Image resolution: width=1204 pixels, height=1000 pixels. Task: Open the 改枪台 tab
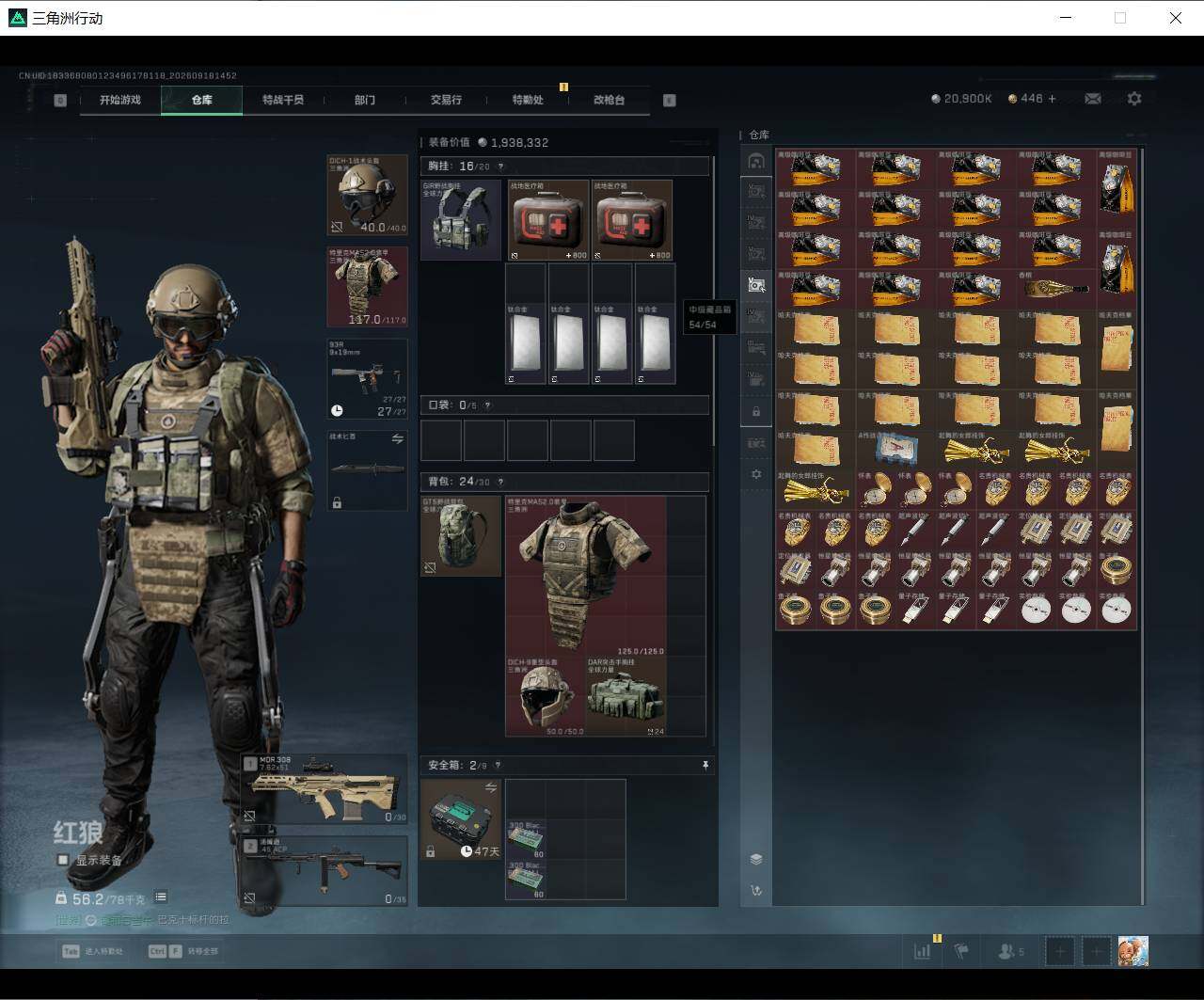click(x=609, y=100)
